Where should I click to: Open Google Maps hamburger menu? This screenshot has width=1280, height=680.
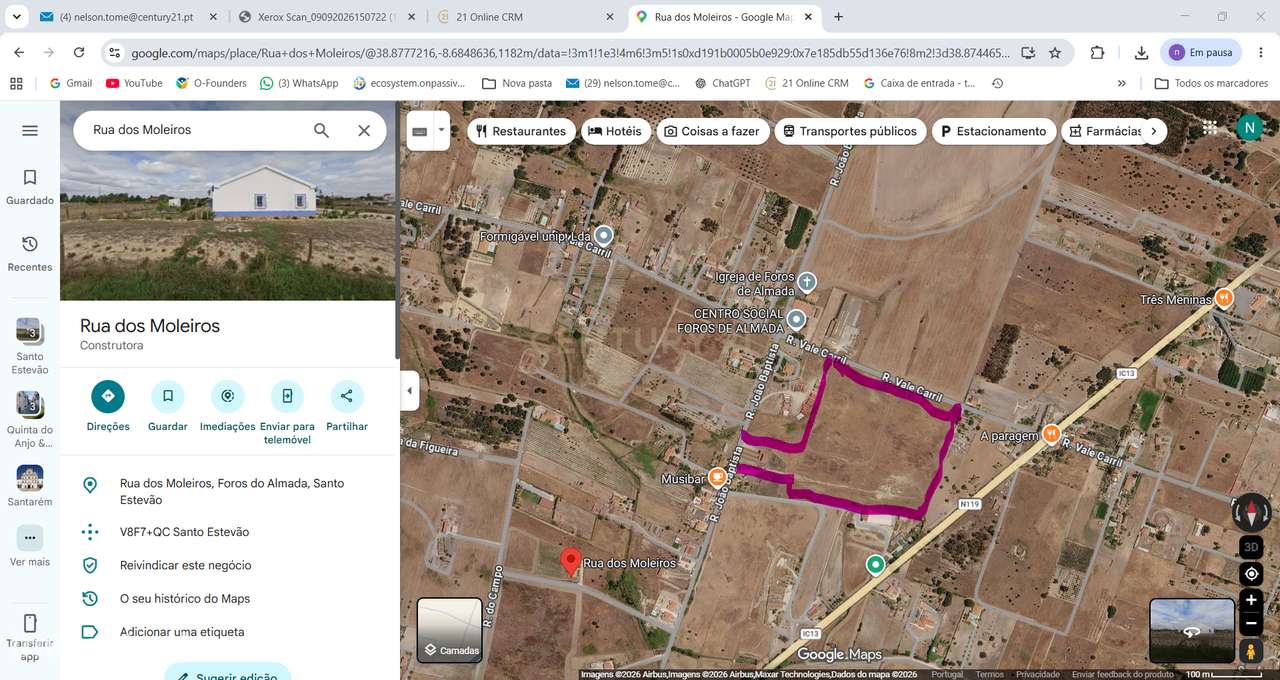pyautogui.click(x=30, y=131)
